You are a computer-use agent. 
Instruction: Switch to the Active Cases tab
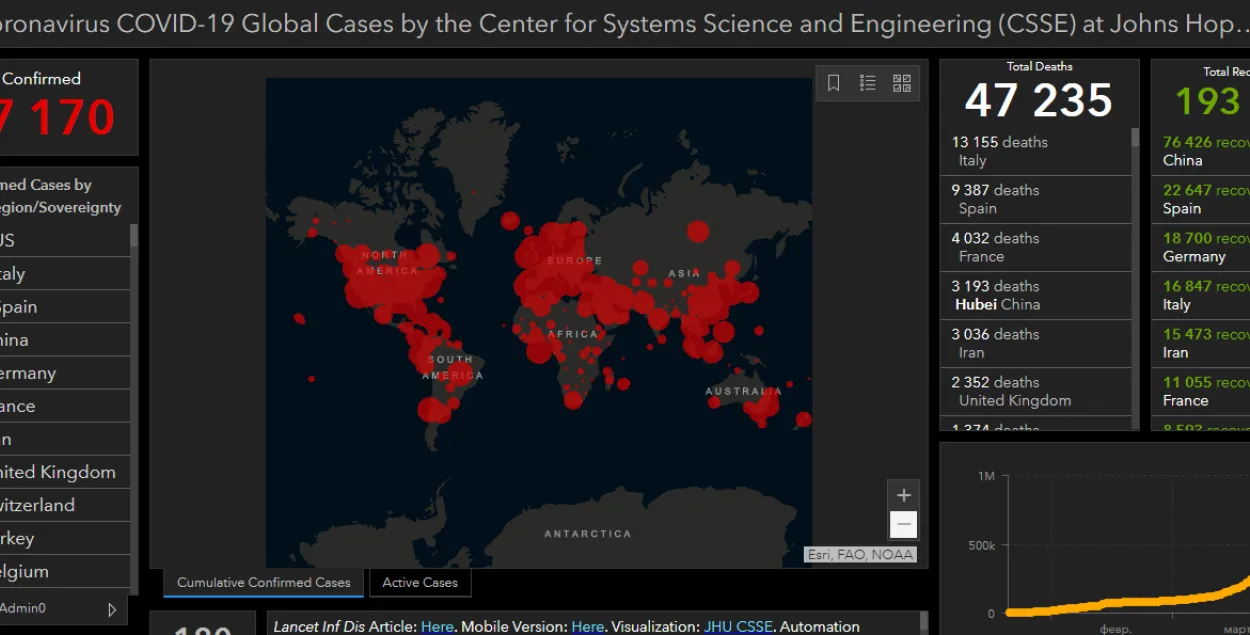click(420, 582)
